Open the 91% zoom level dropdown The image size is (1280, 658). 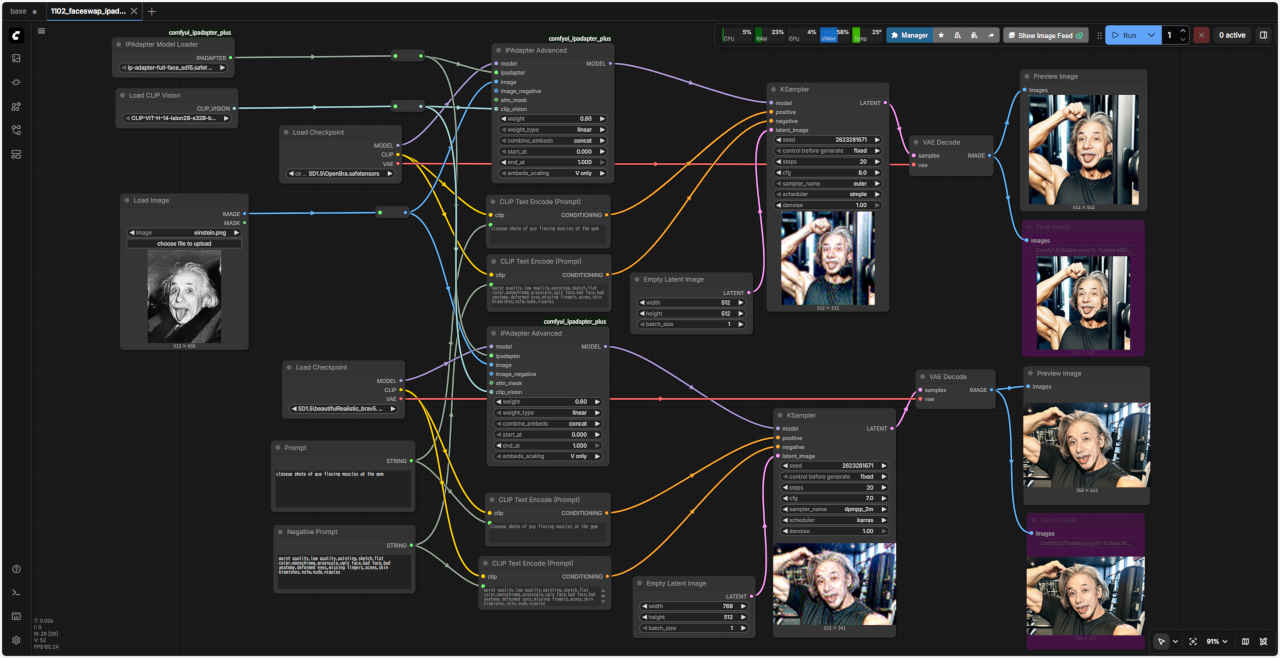tap(1217, 641)
